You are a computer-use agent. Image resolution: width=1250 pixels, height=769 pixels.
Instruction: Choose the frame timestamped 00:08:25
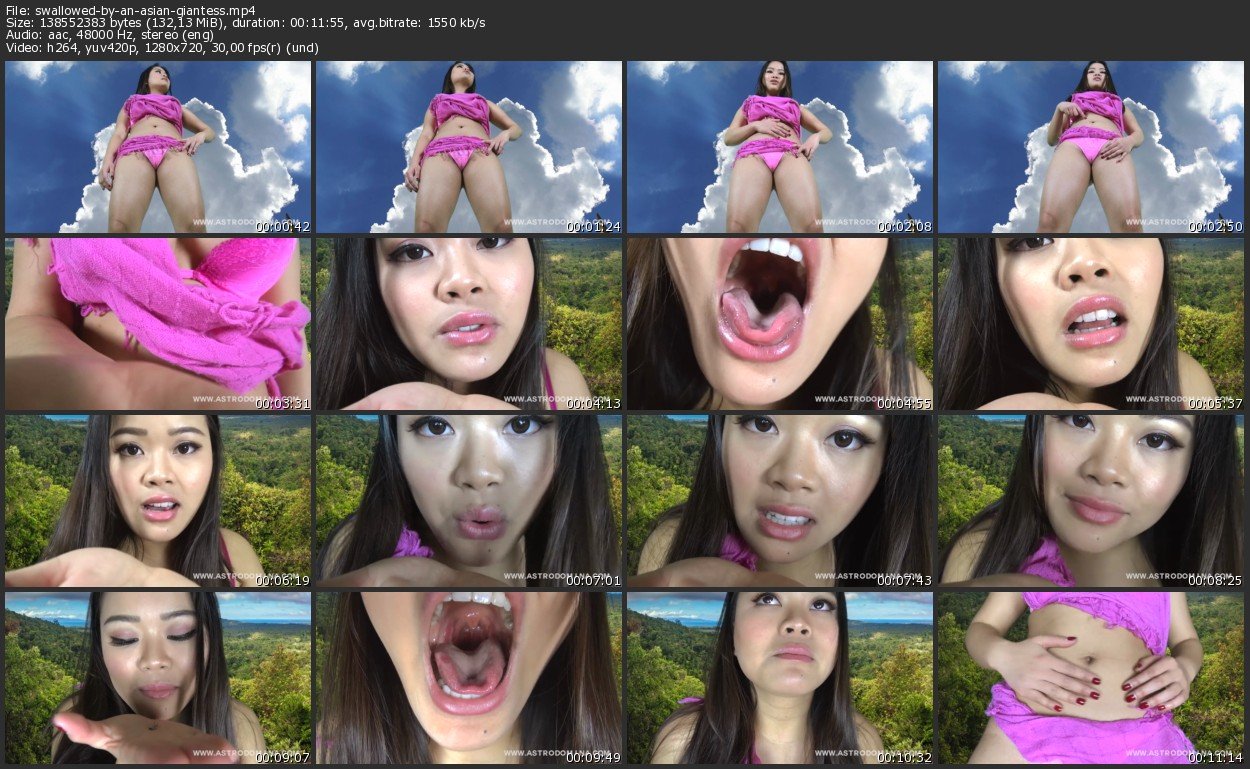[x=1091, y=501]
